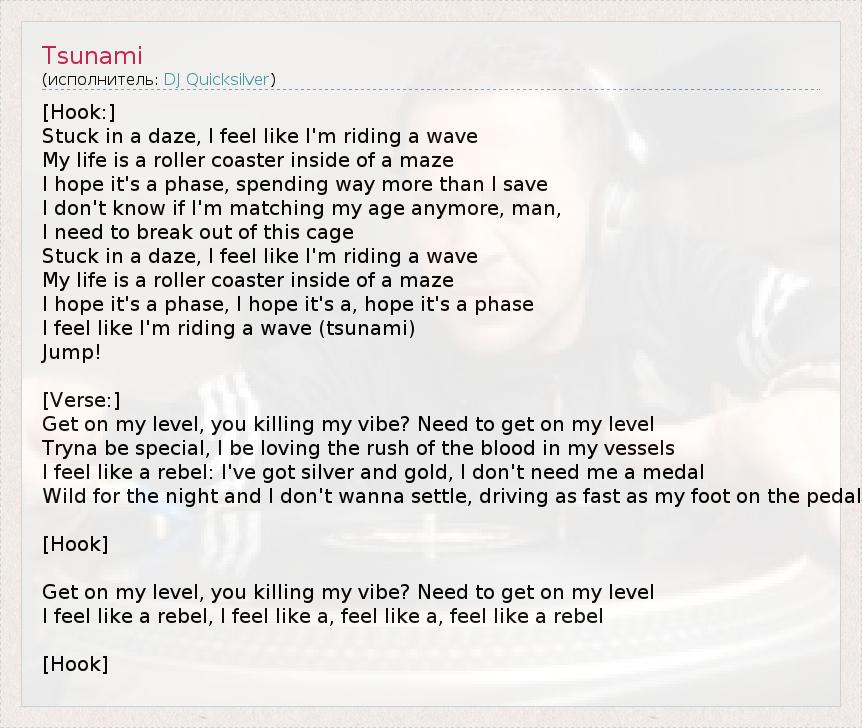Click the line starting "Tryna be special"
The image size is (862, 728).
tap(358, 448)
